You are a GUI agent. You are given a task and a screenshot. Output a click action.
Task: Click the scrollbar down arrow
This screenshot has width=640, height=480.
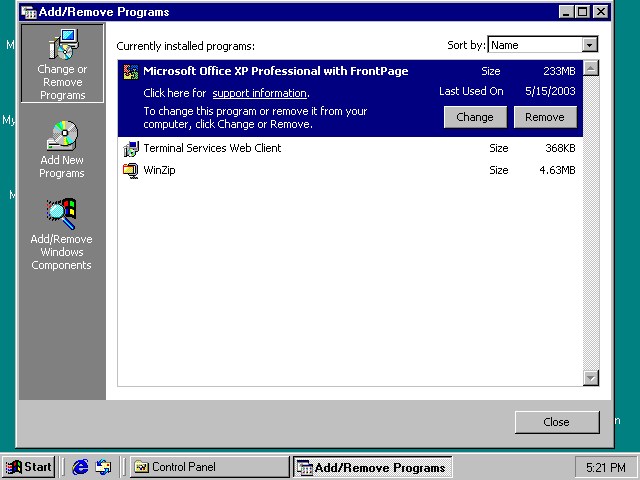[591, 378]
